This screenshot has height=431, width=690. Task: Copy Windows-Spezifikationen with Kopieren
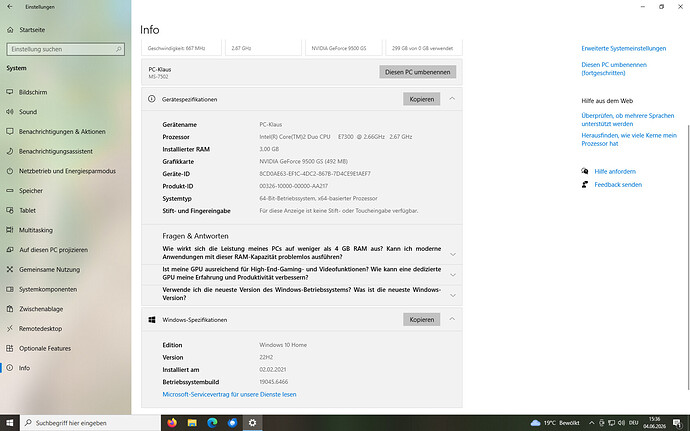point(422,320)
